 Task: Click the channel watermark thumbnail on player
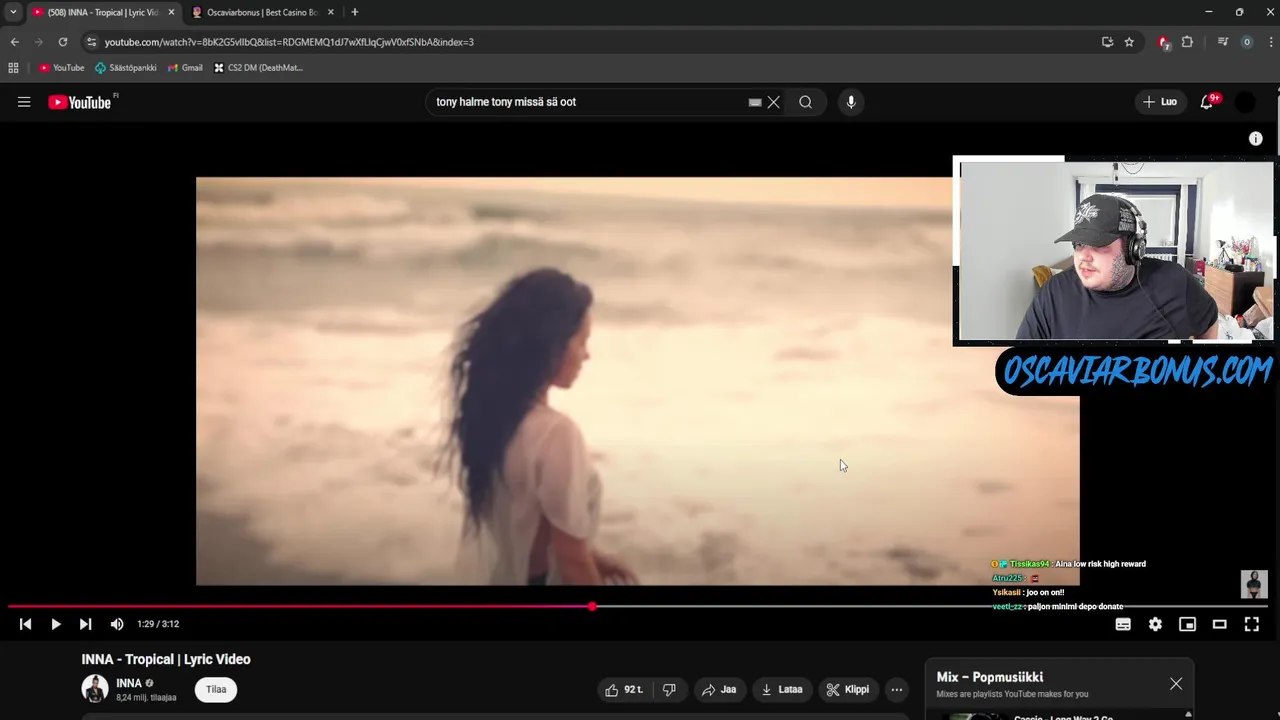coord(1254,584)
